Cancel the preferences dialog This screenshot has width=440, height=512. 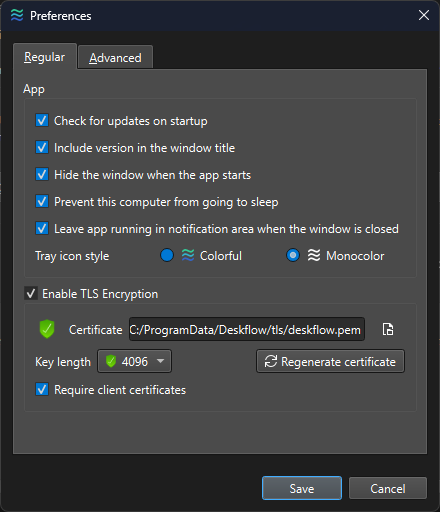pos(388,489)
